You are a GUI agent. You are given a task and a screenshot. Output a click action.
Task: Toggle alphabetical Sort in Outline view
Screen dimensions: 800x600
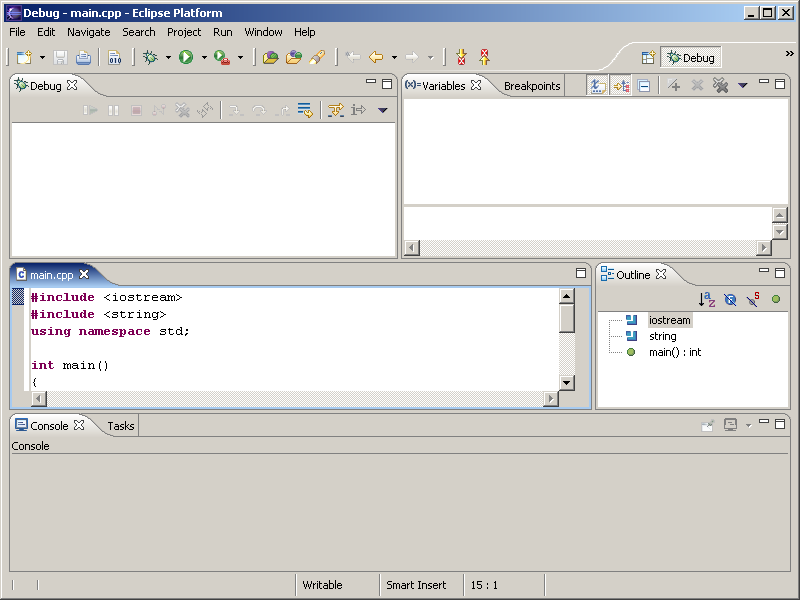point(707,299)
